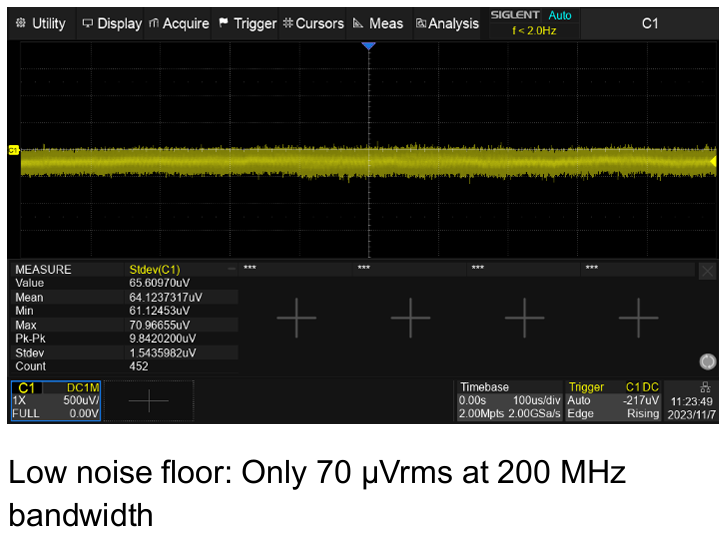
Task: Add a measurement in the fourth empty plus slot
Action: pos(638,318)
